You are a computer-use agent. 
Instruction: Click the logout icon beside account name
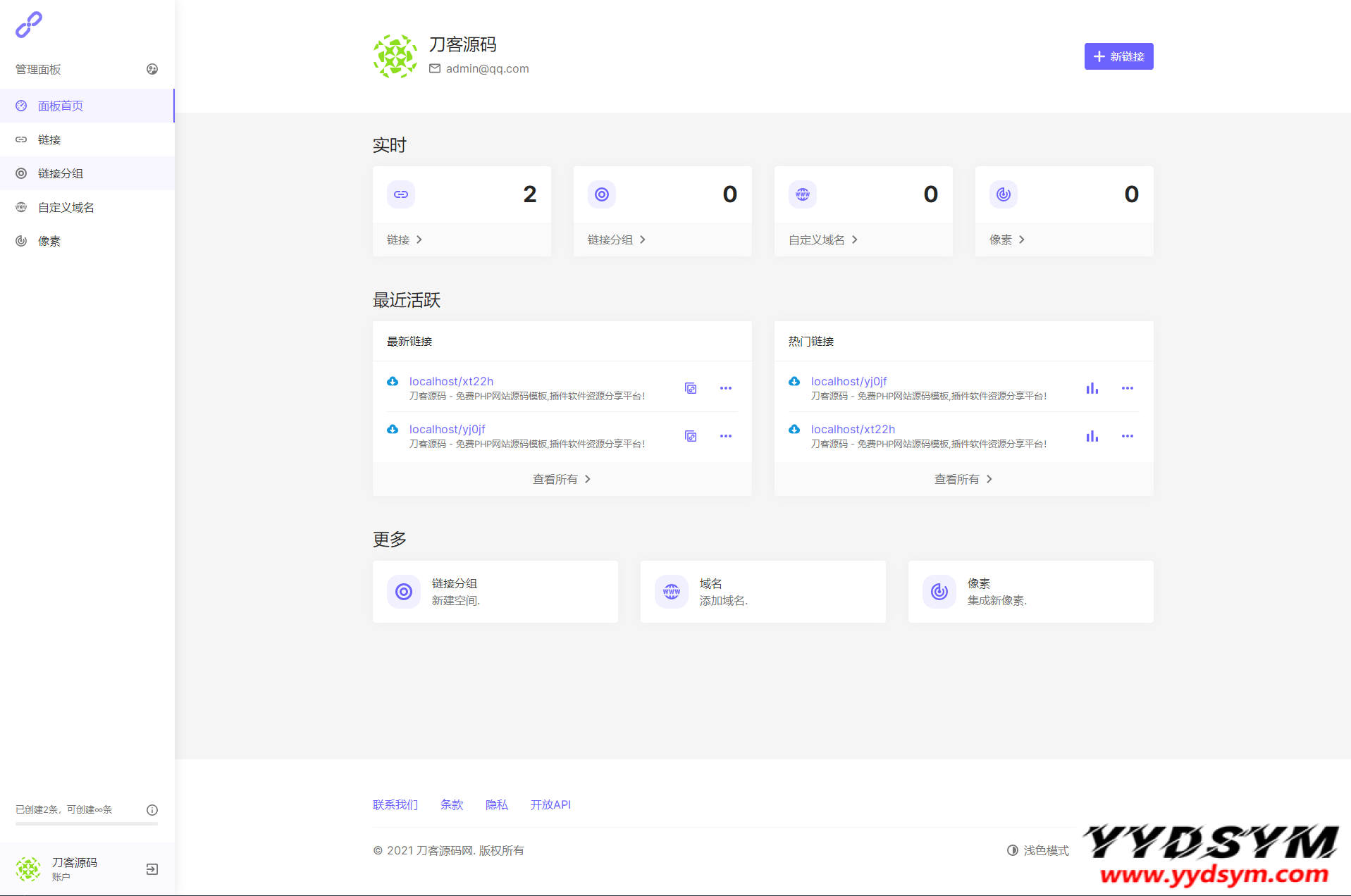[x=152, y=869]
